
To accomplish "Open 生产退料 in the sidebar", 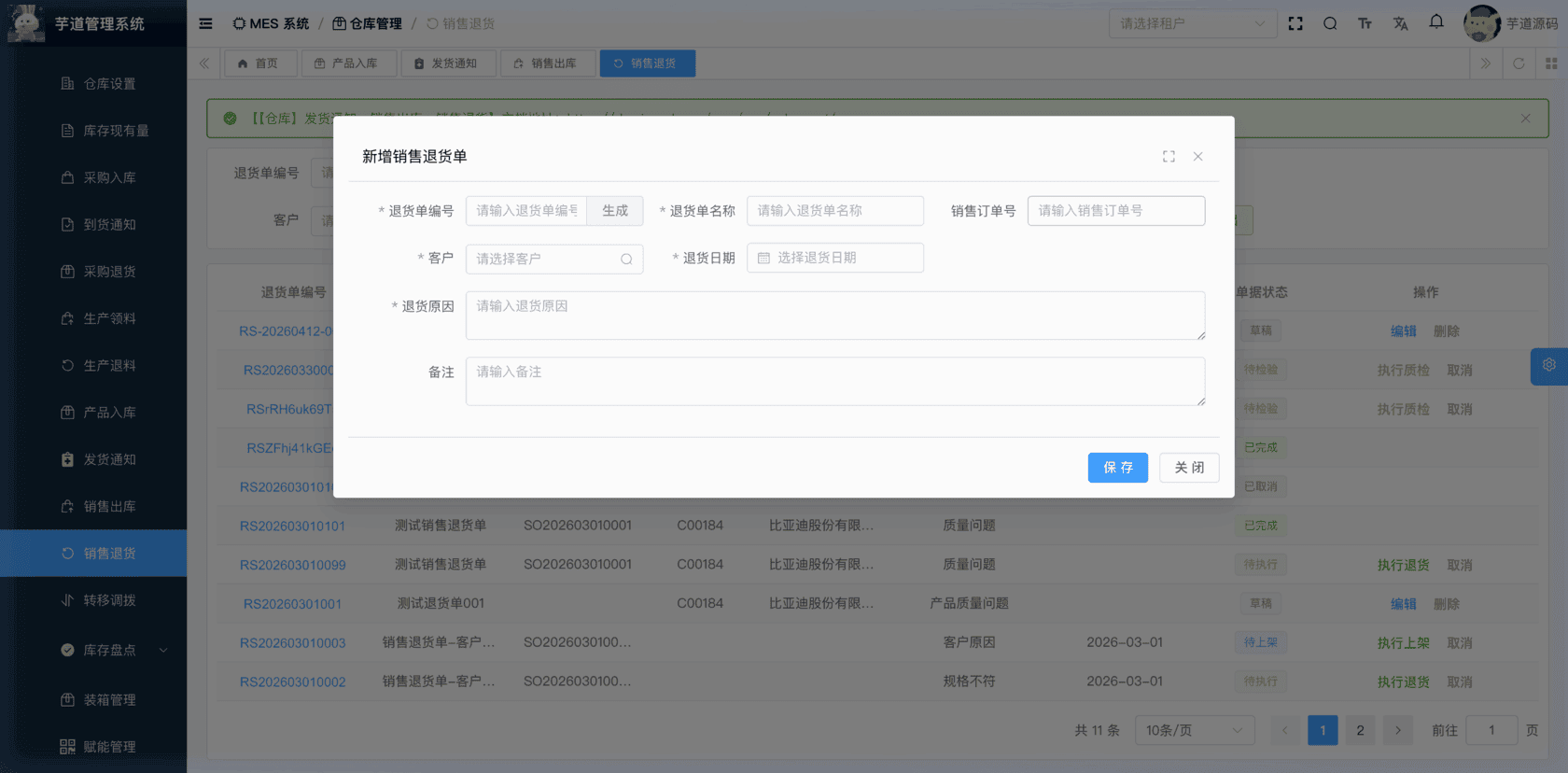I will 93,365.
